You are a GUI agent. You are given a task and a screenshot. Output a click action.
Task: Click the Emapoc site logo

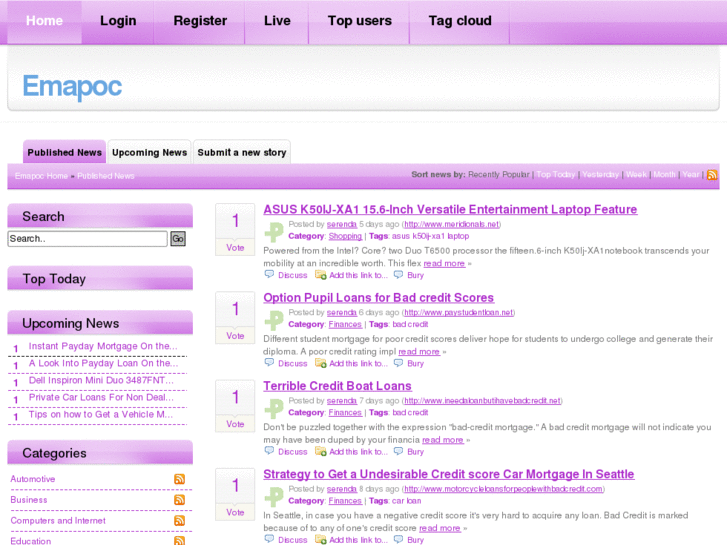pos(72,86)
